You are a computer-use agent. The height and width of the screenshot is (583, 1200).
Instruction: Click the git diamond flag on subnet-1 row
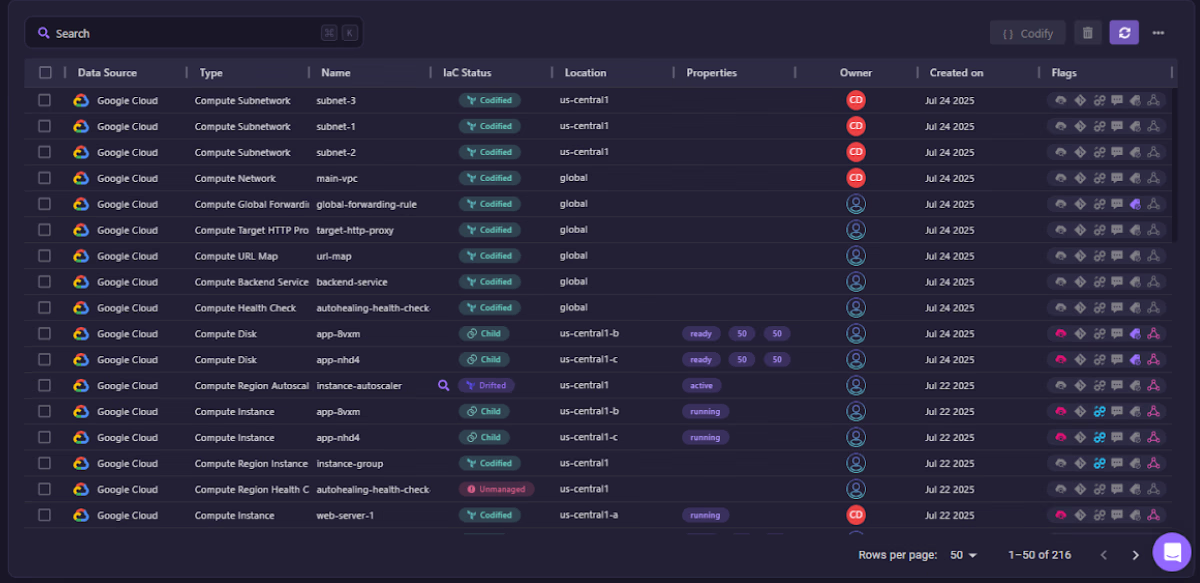point(1080,126)
